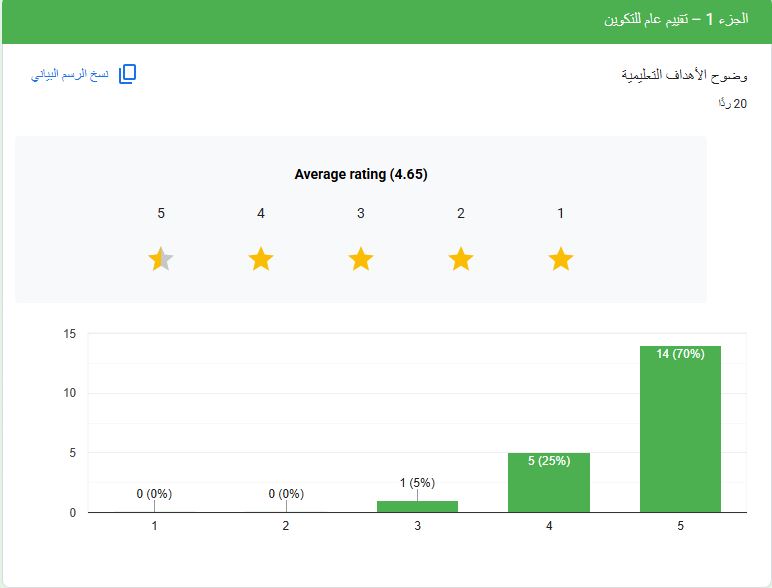Screen dimensions: 772x588
Task: Click the question title 'وضوح الأهداف التعليمية'
Action: pos(684,76)
